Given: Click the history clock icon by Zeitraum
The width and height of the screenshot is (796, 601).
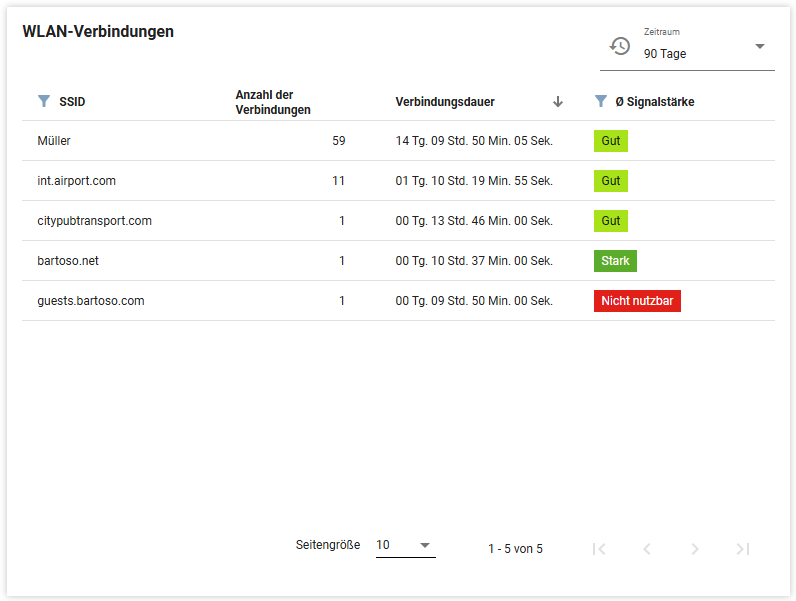Looking at the screenshot, I should (x=620, y=46).
